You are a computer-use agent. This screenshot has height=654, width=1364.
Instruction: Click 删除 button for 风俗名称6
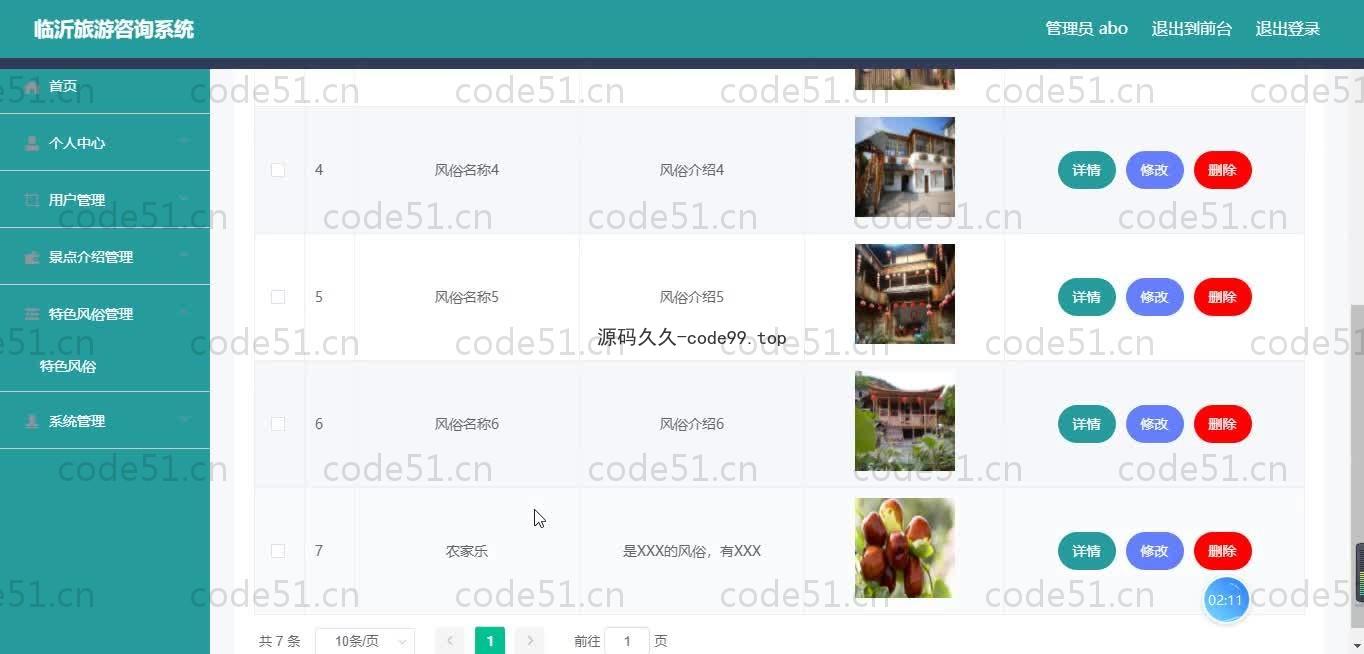1223,424
